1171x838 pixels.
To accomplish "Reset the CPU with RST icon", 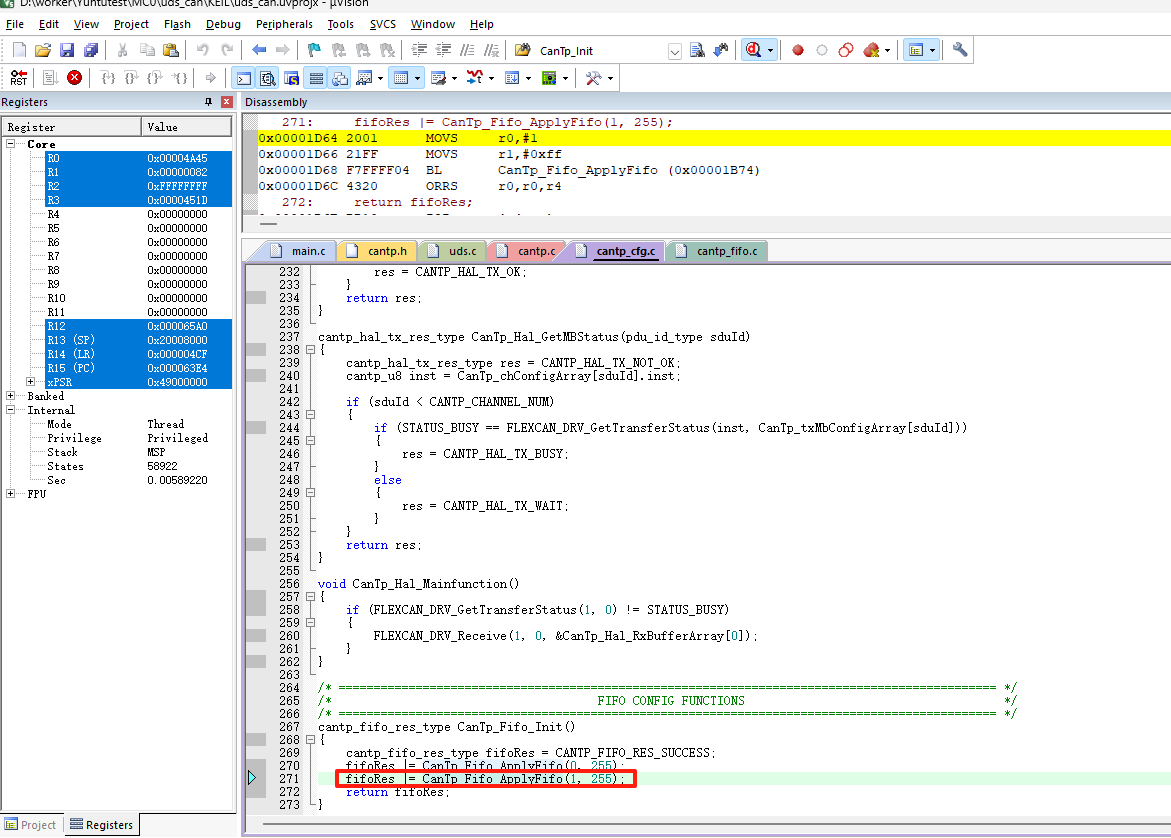I will pos(19,78).
